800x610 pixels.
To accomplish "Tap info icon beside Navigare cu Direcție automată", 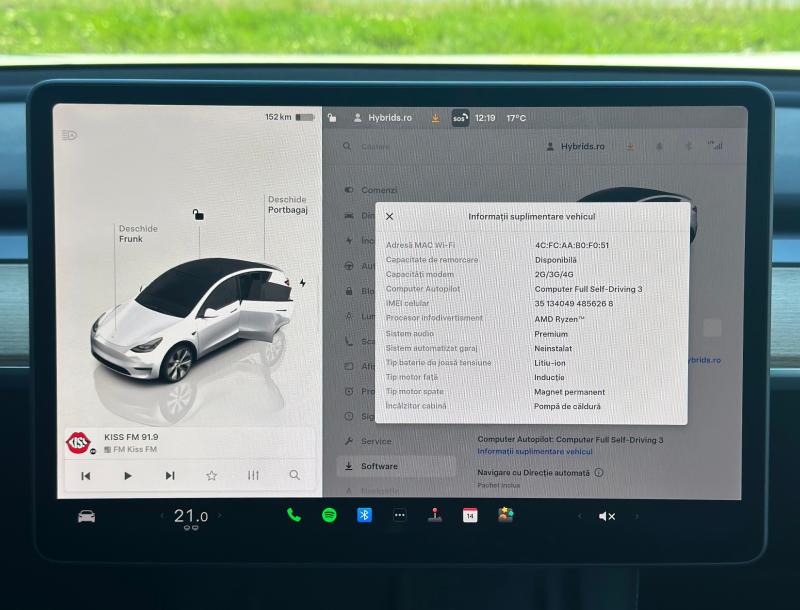I will point(599,472).
